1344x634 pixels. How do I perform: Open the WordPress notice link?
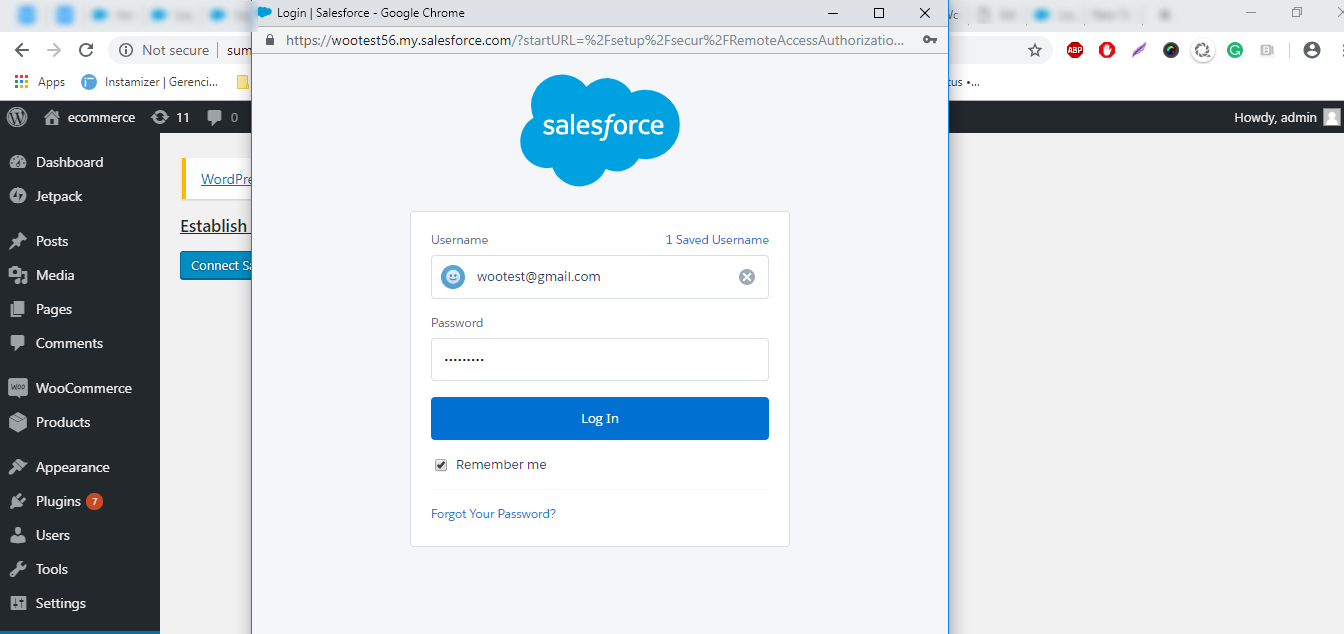pos(226,179)
